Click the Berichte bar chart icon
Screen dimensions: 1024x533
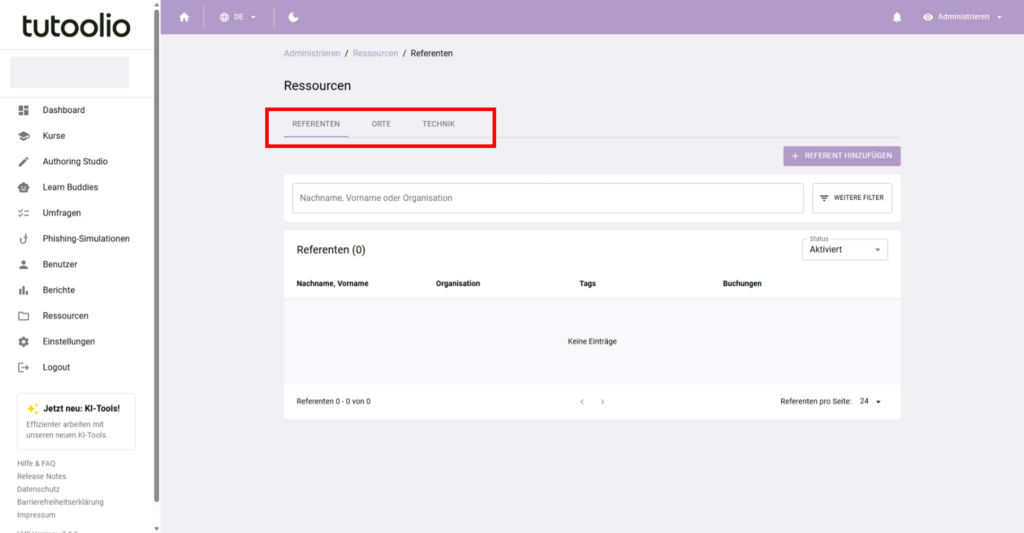(24, 290)
